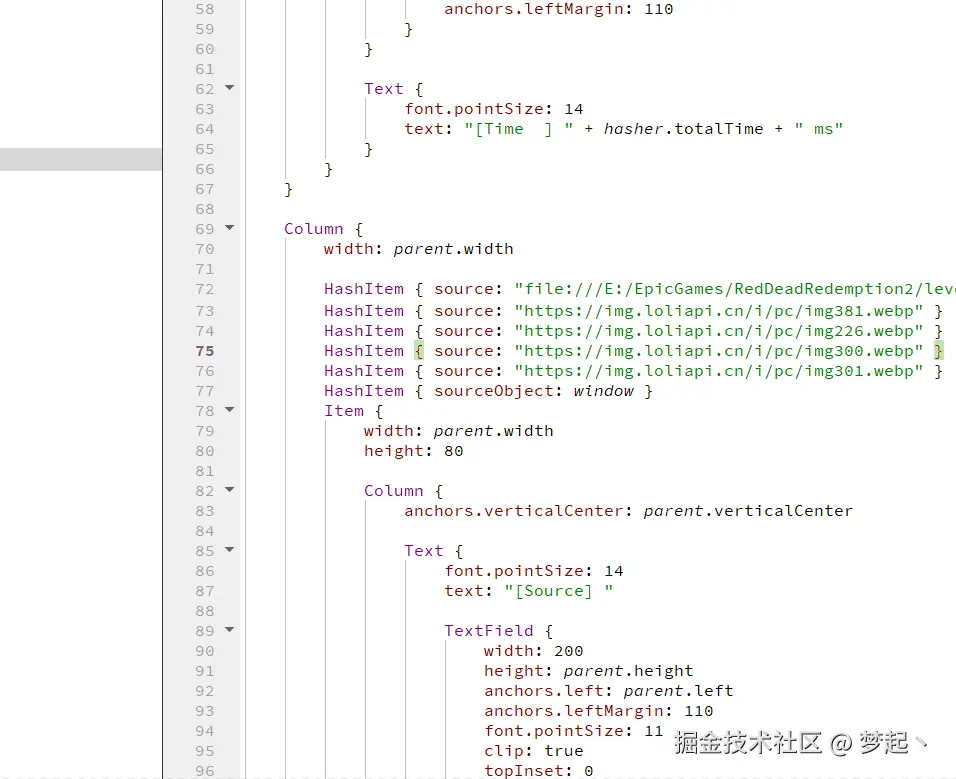Click 'hasher.totalTime' expression on line 64
This screenshot has width=956, height=779.
683,129
